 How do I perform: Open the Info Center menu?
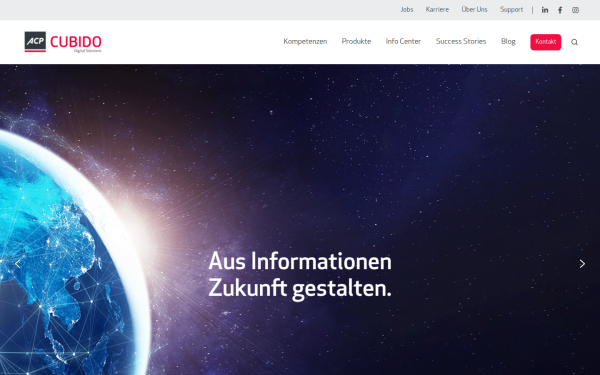[403, 41]
